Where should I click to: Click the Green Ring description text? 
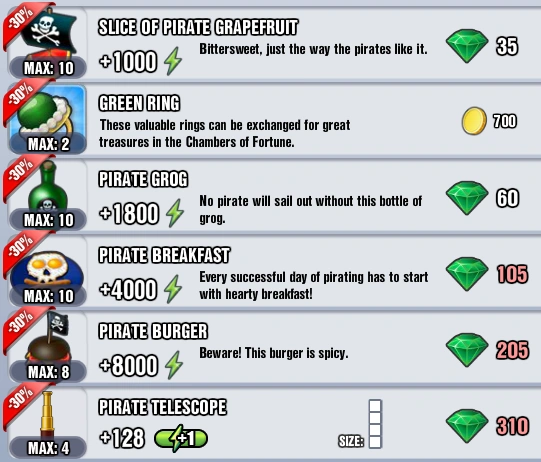[225, 133]
